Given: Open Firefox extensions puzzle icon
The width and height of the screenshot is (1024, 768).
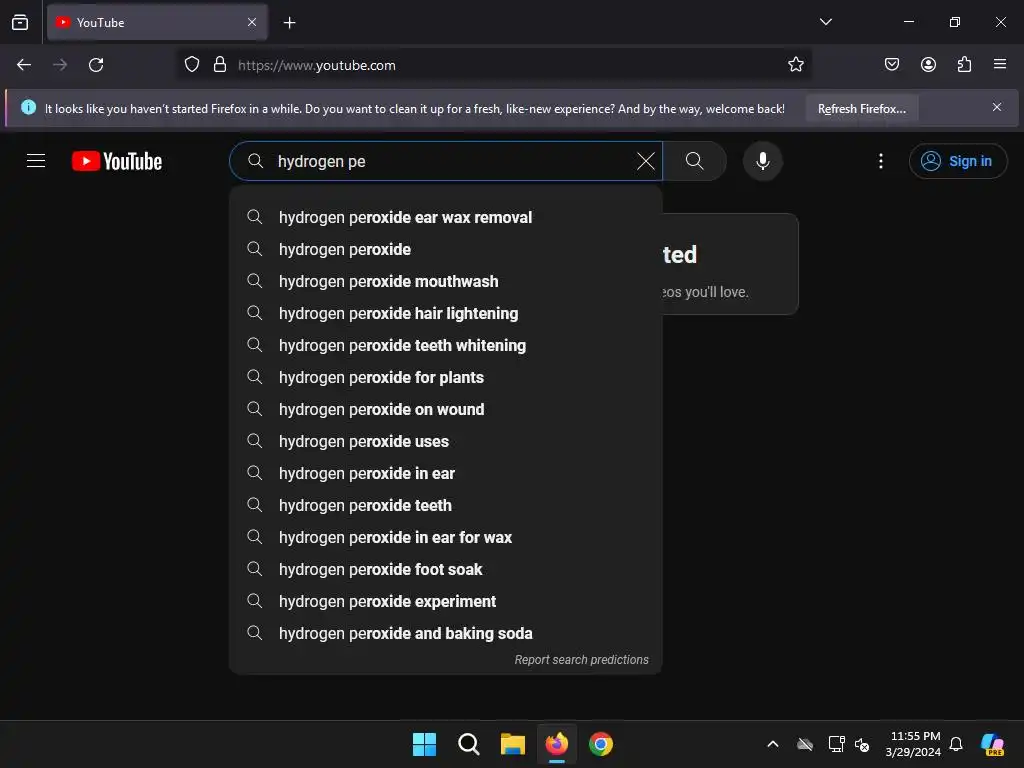Looking at the screenshot, I should coord(965,65).
